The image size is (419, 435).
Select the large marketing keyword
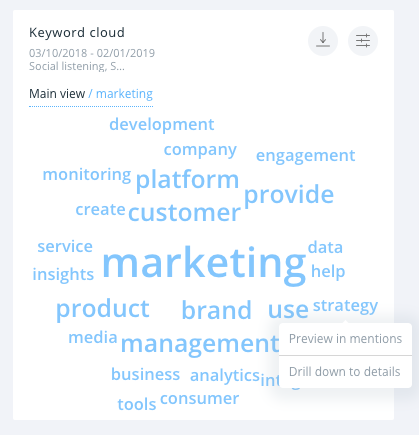[204, 265]
